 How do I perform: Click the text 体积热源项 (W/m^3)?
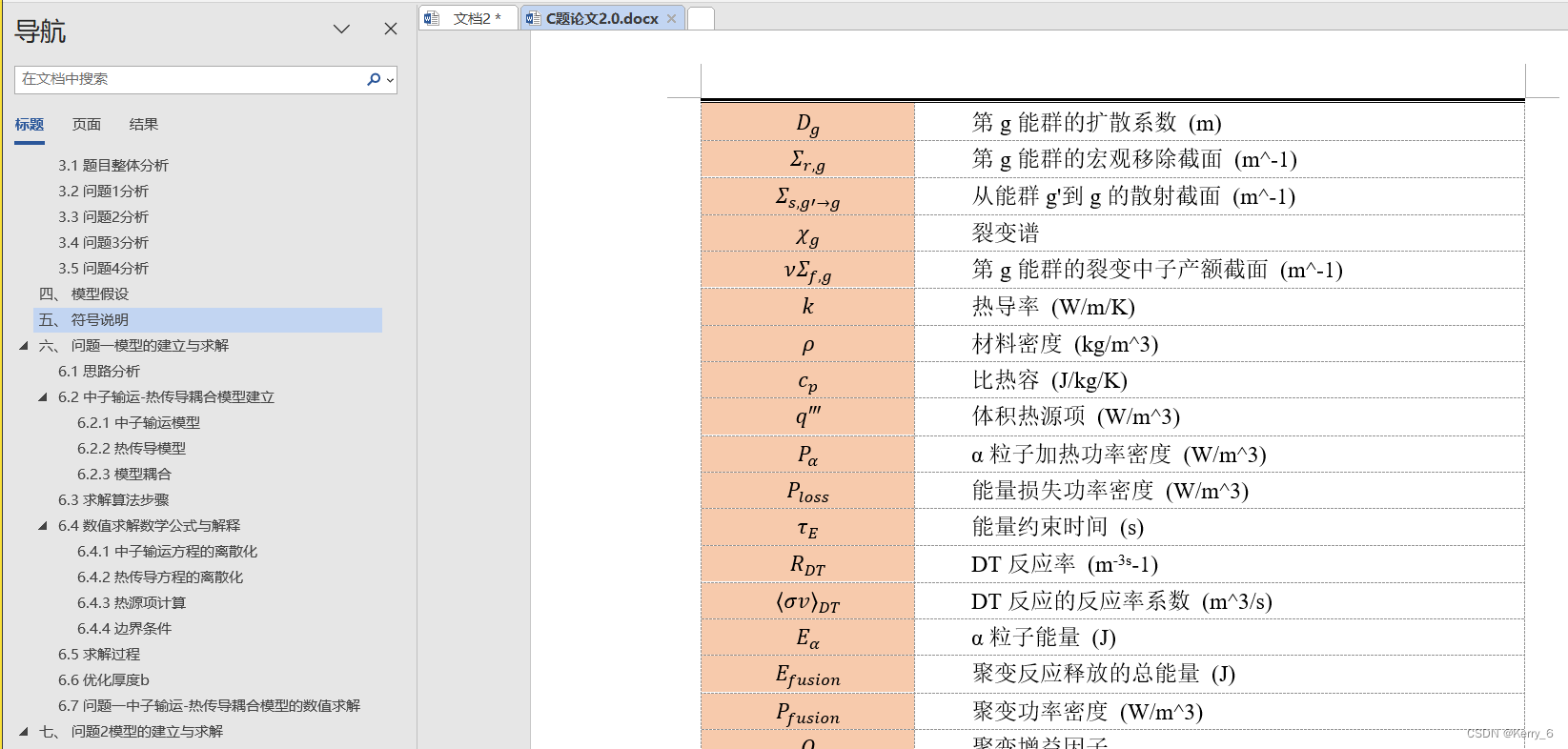pos(1076,416)
